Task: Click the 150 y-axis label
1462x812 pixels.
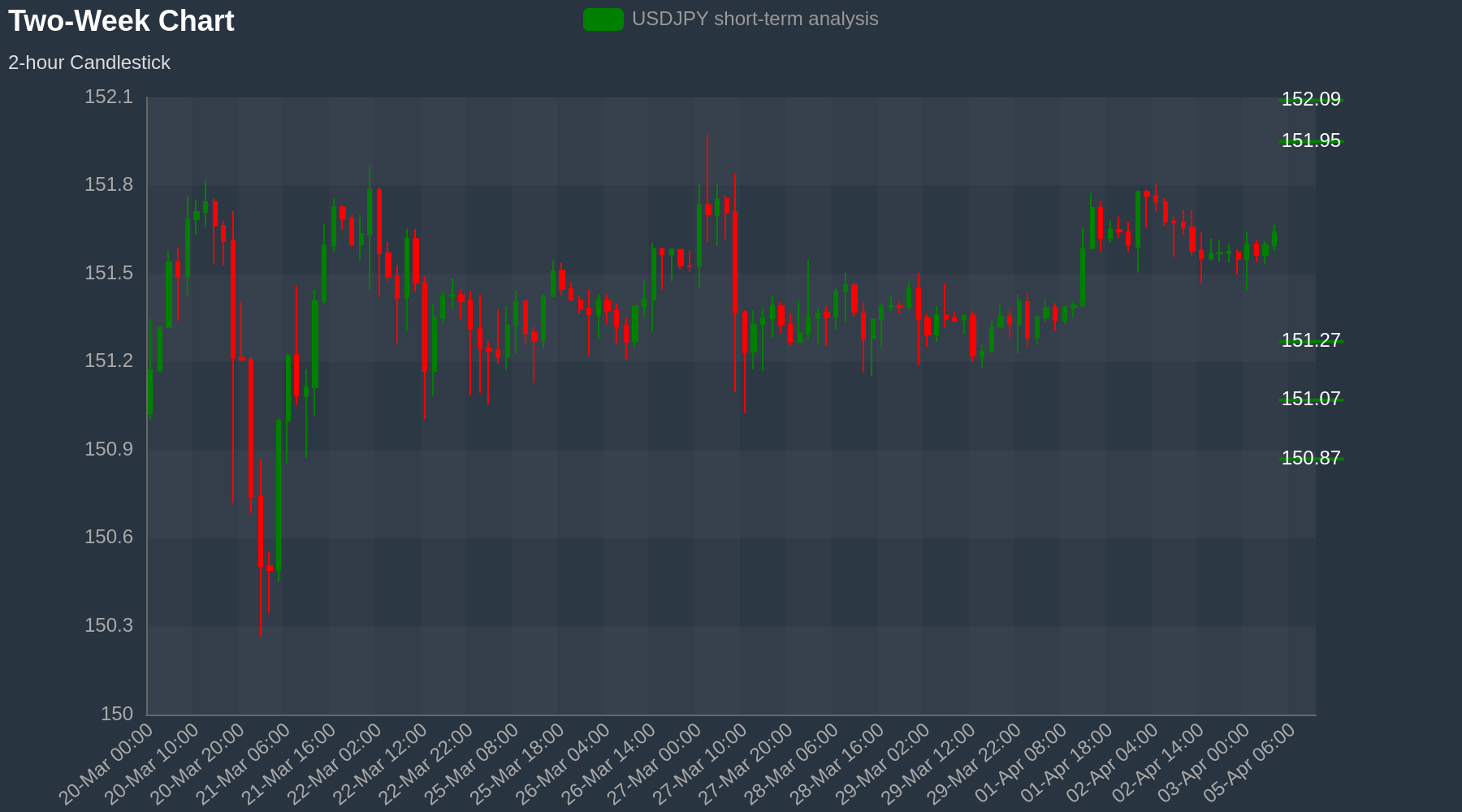Action: 117,714
